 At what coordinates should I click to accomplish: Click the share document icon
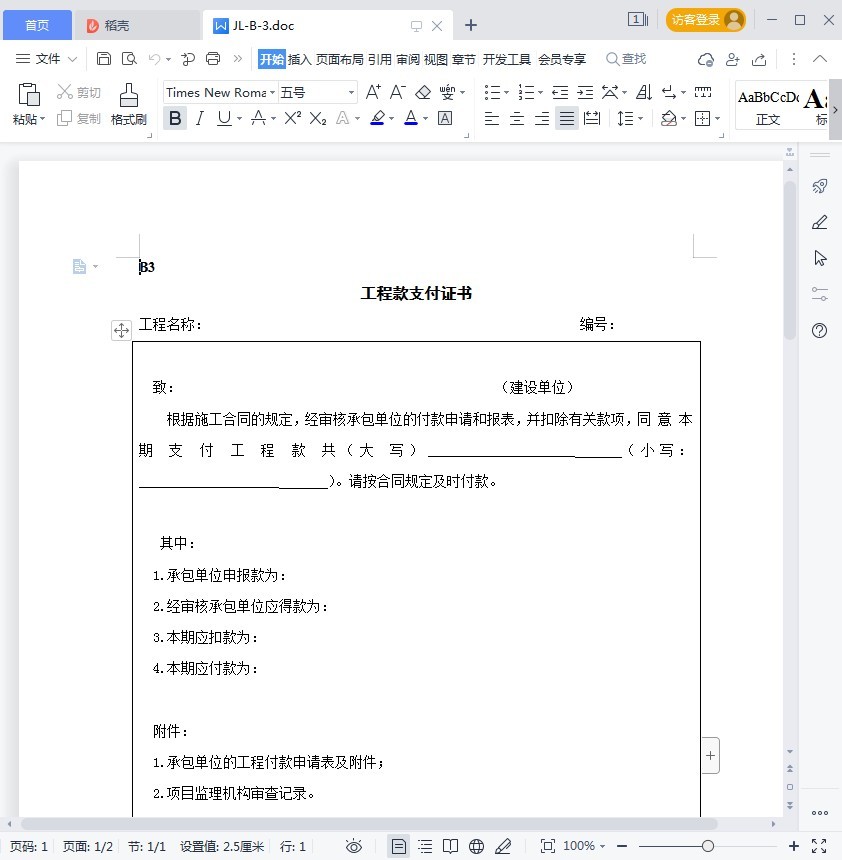coord(759,59)
